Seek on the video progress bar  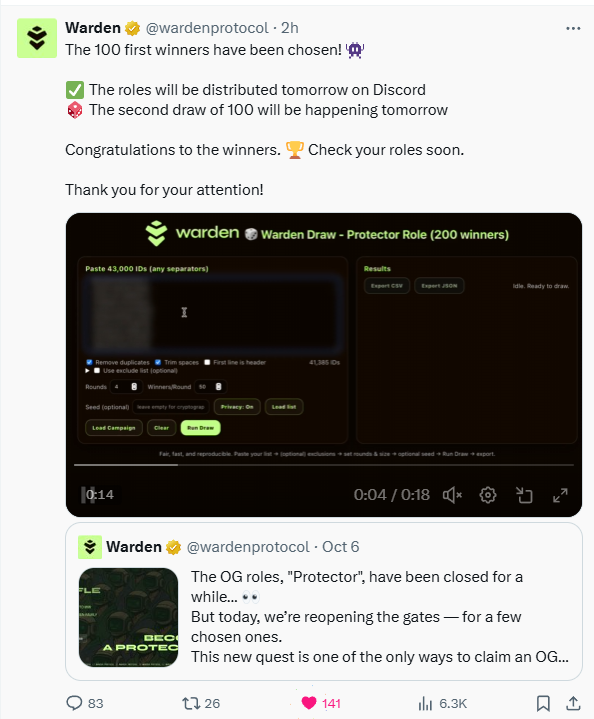[324, 465]
